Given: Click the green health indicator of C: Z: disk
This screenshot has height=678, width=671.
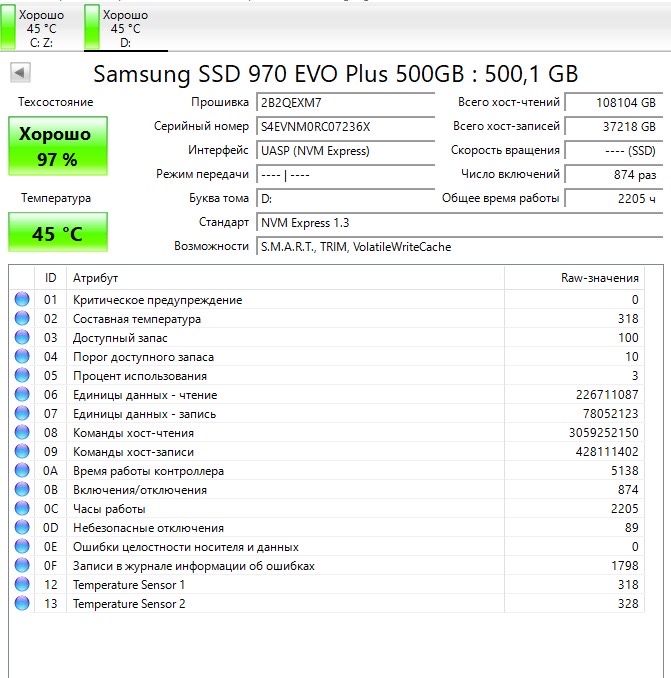Looking at the screenshot, I should 8,27.
